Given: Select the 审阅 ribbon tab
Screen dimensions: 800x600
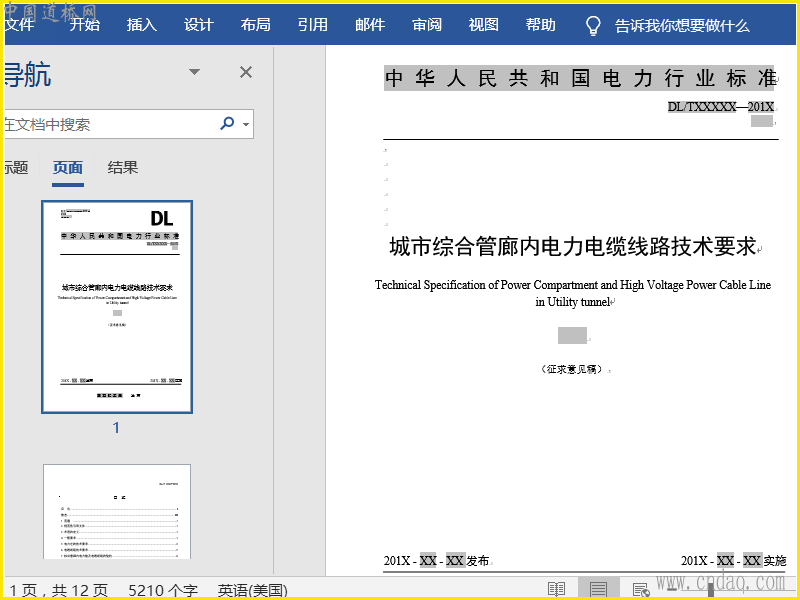Looking at the screenshot, I should tap(427, 24).
